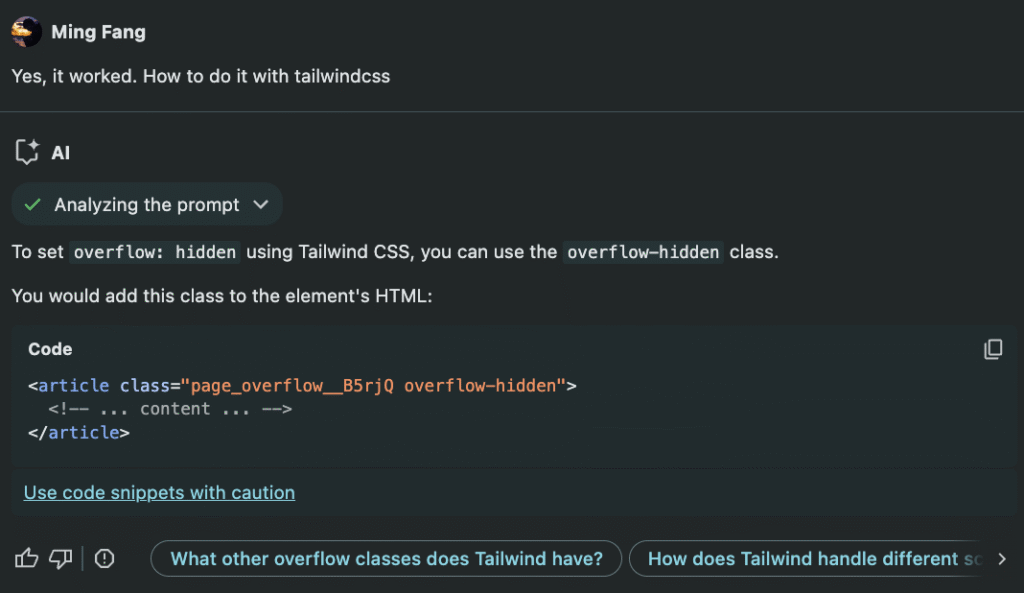Expand the Analyzing the prompt chevron
The width and height of the screenshot is (1024, 593).
(x=261, y=205)
